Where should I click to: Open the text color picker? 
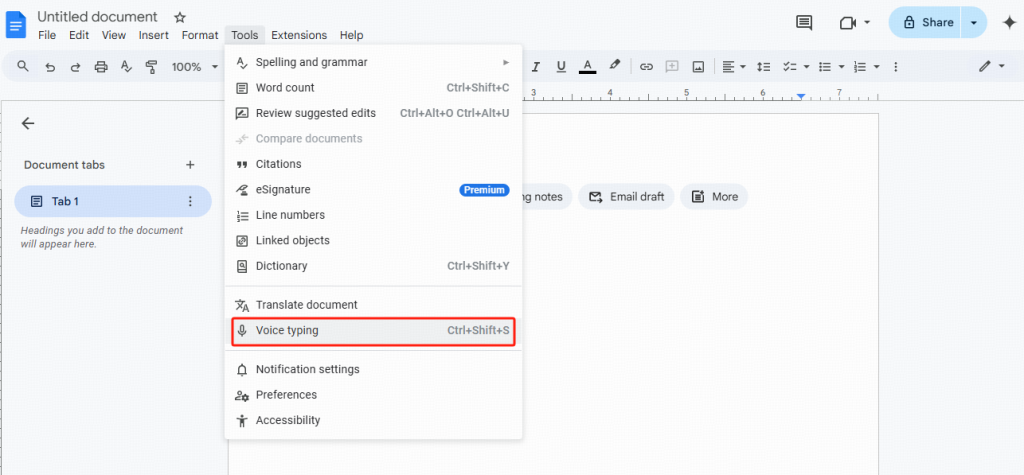click(588, 67)
